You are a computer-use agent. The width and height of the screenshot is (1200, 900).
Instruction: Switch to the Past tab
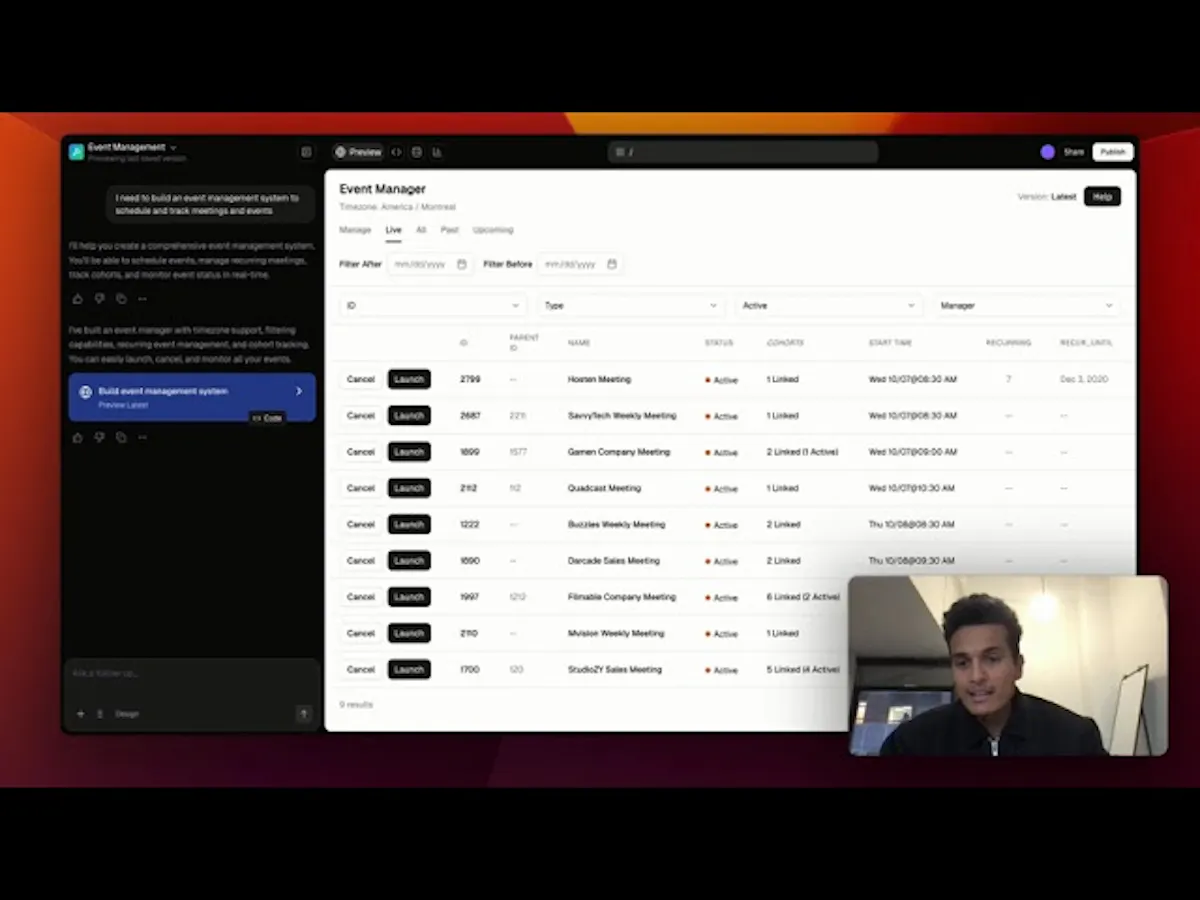click(x=450, y=230)
